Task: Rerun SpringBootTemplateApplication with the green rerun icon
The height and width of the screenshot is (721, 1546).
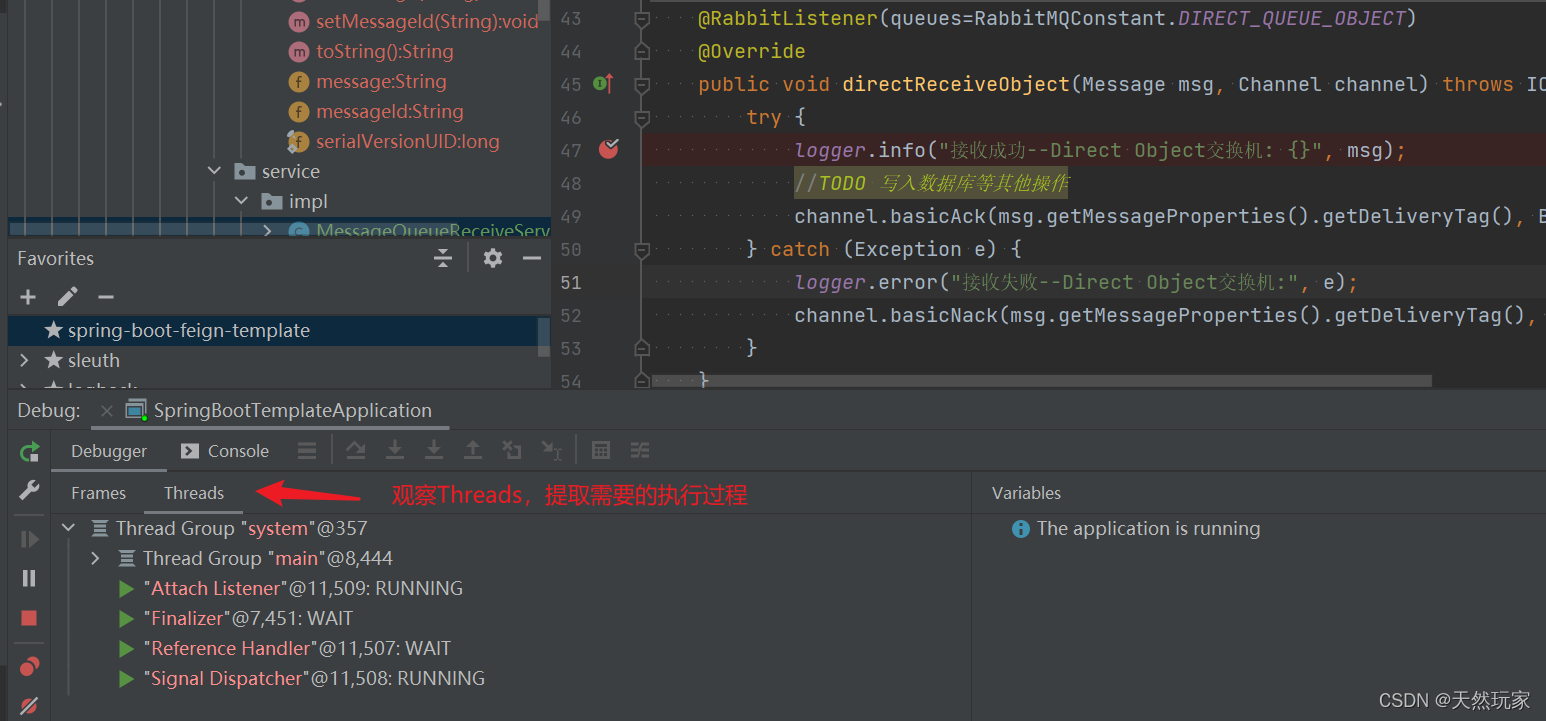Action: click(x=29, y=451)
